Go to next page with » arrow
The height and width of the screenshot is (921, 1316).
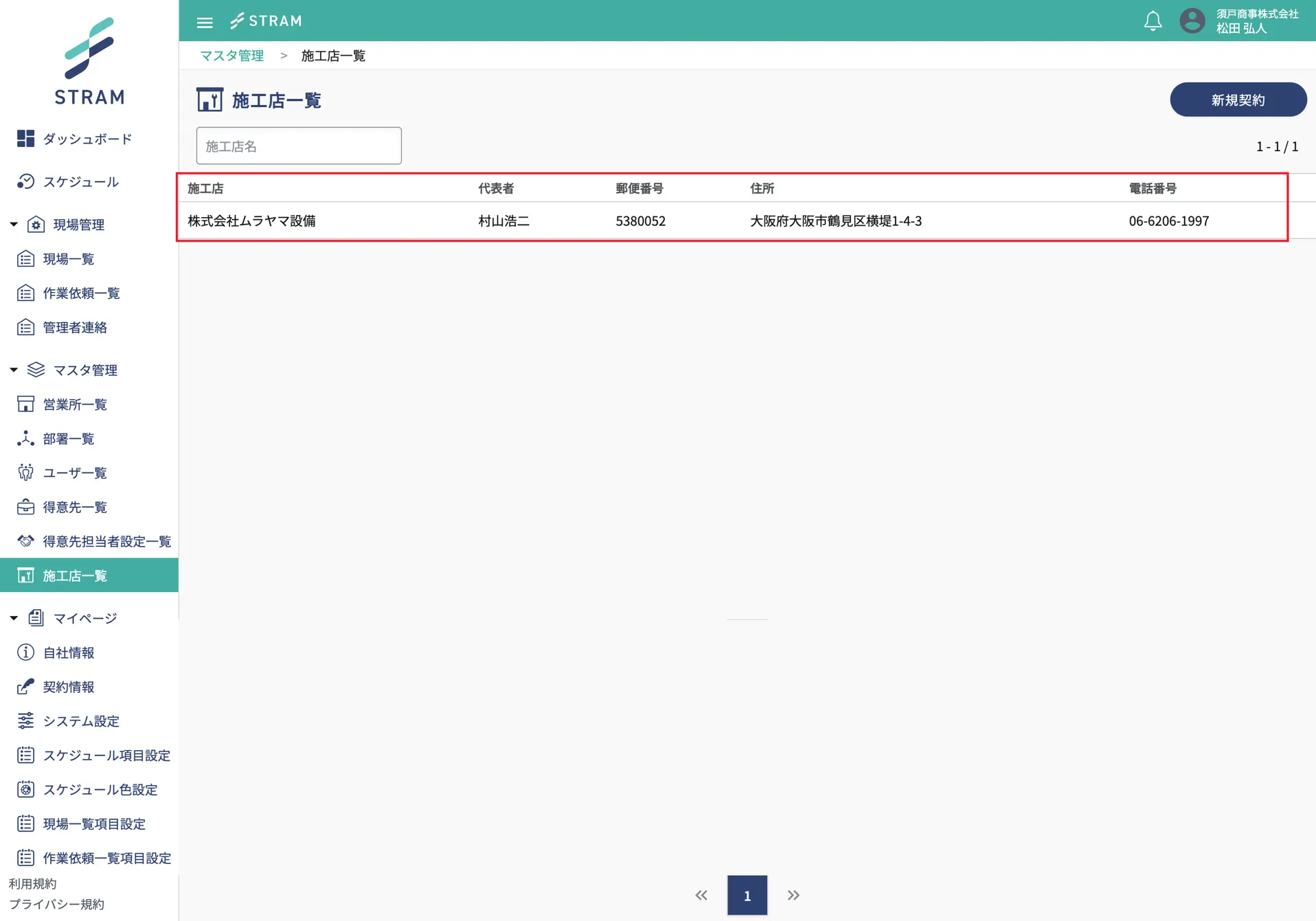click(793, 895)
